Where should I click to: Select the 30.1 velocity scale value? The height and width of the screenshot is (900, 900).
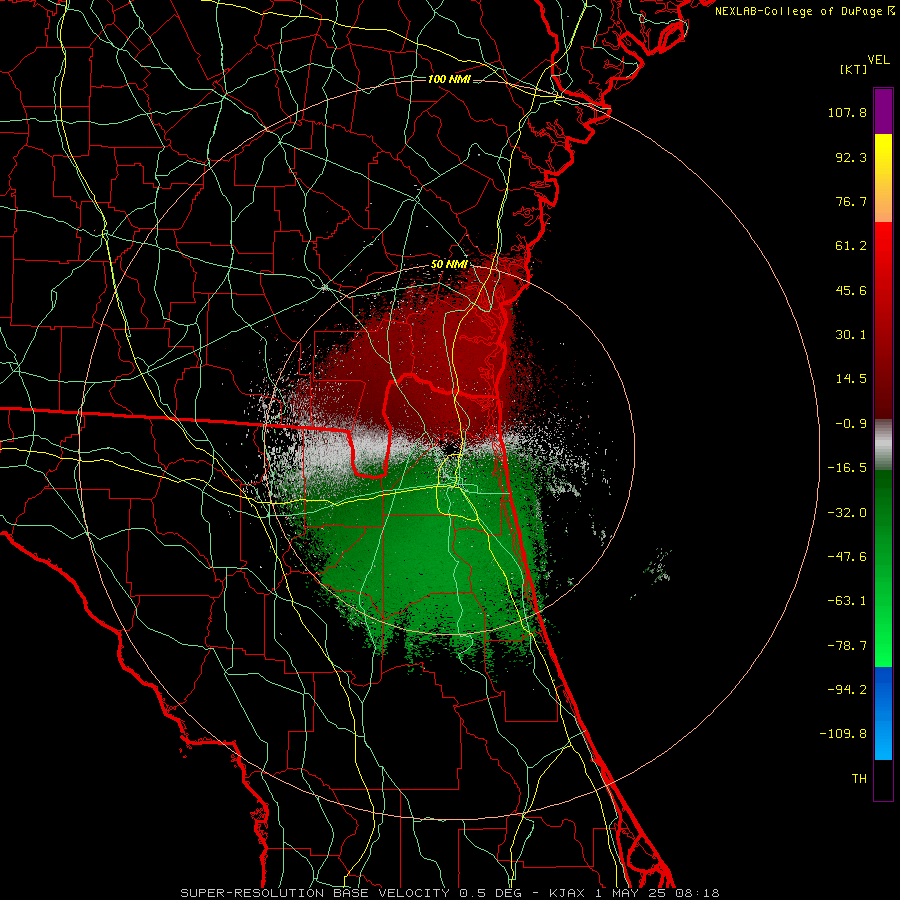pos(851,335)
